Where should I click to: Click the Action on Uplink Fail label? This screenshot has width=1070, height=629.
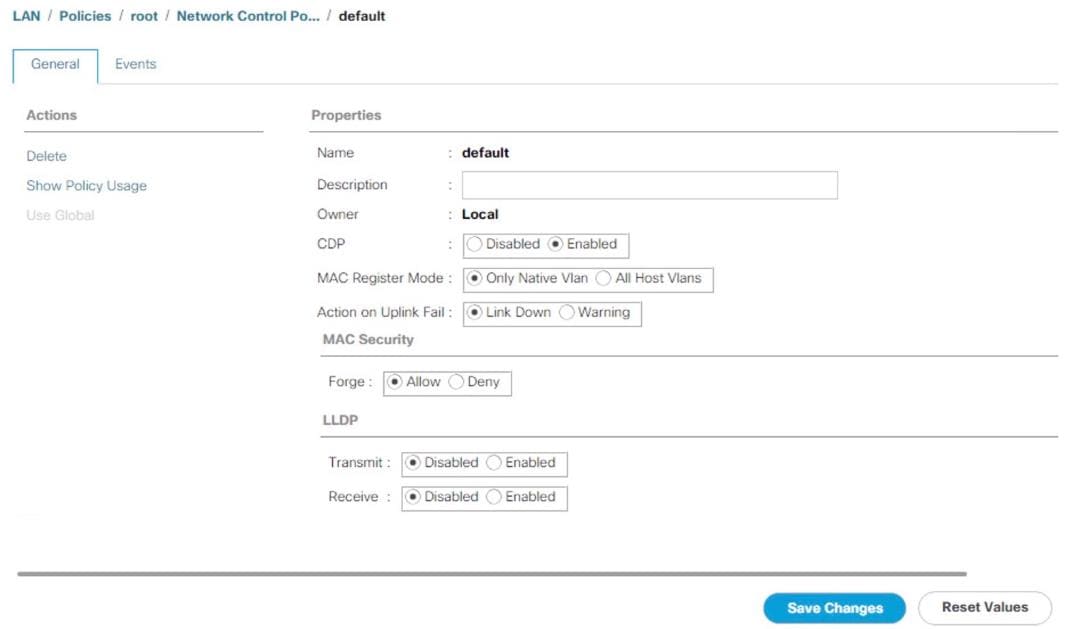click(381, 312)
